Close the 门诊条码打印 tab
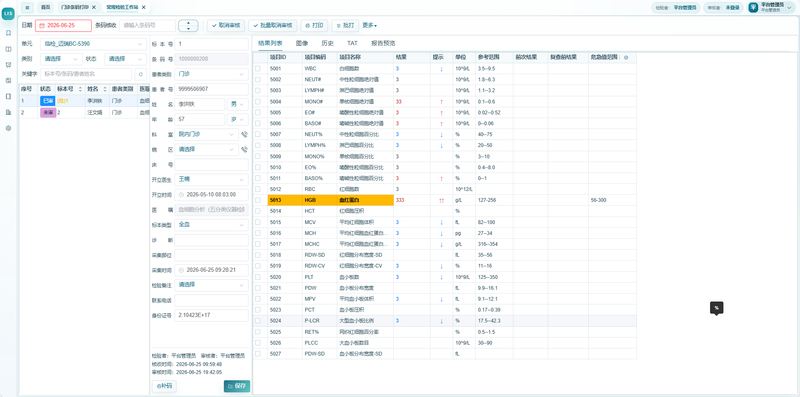The width and height of the screenshot is (800, 397). coord(94,7)
